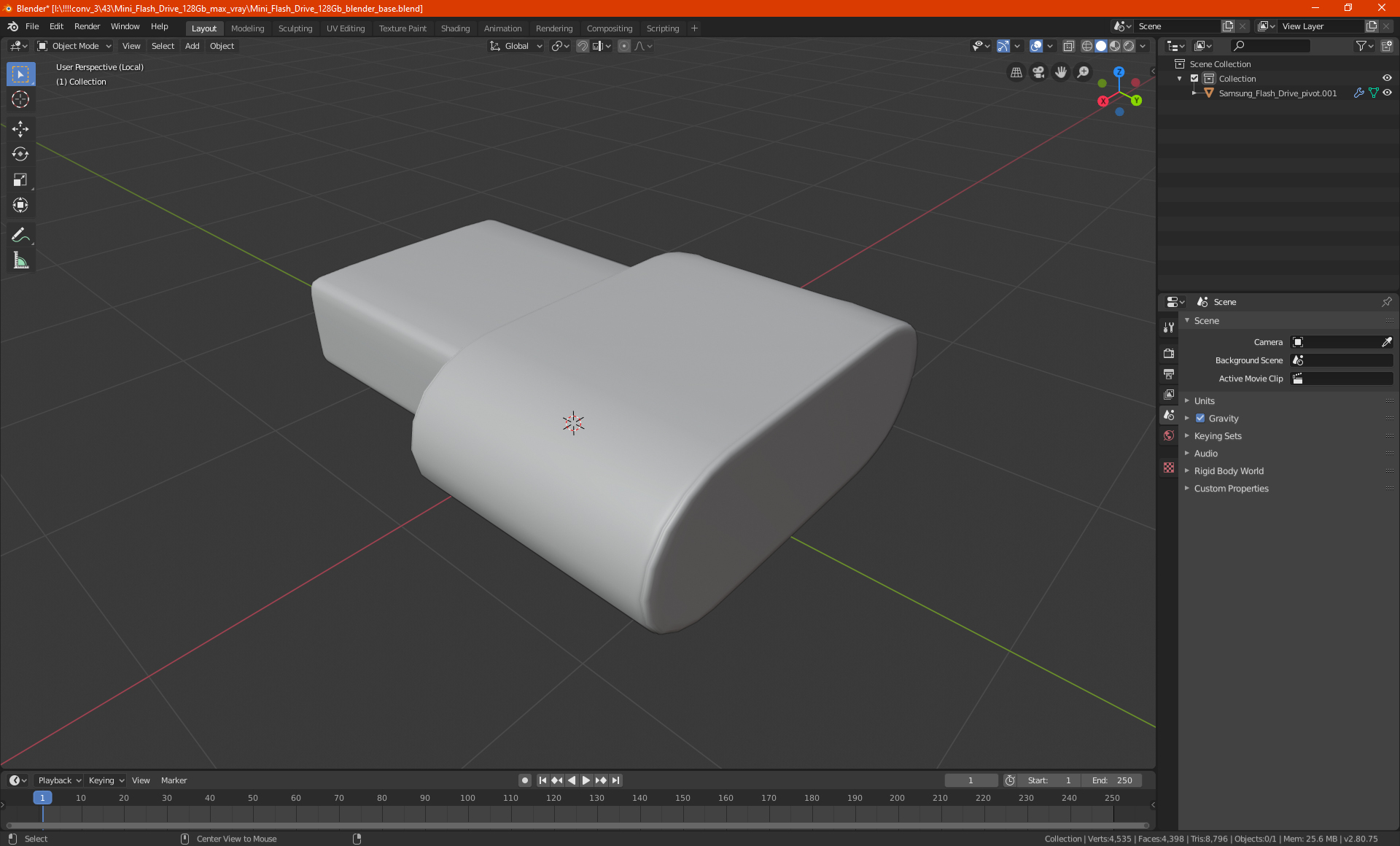Open World properties tab icon
1400x846 pixels.
tap(1169, 435)
